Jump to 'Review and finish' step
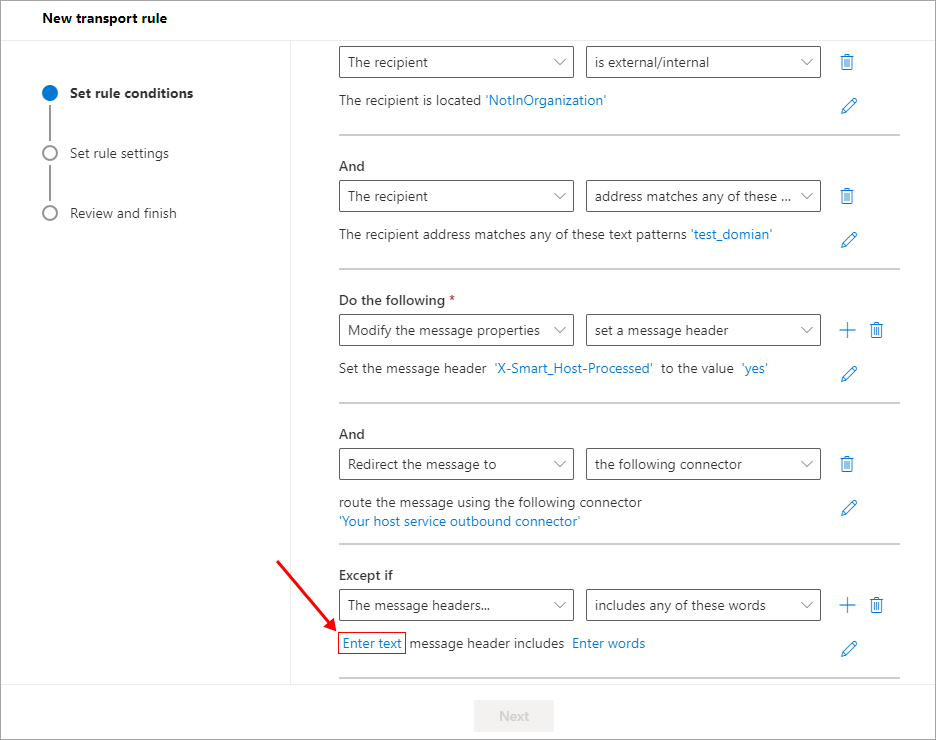 pos(123,213)
